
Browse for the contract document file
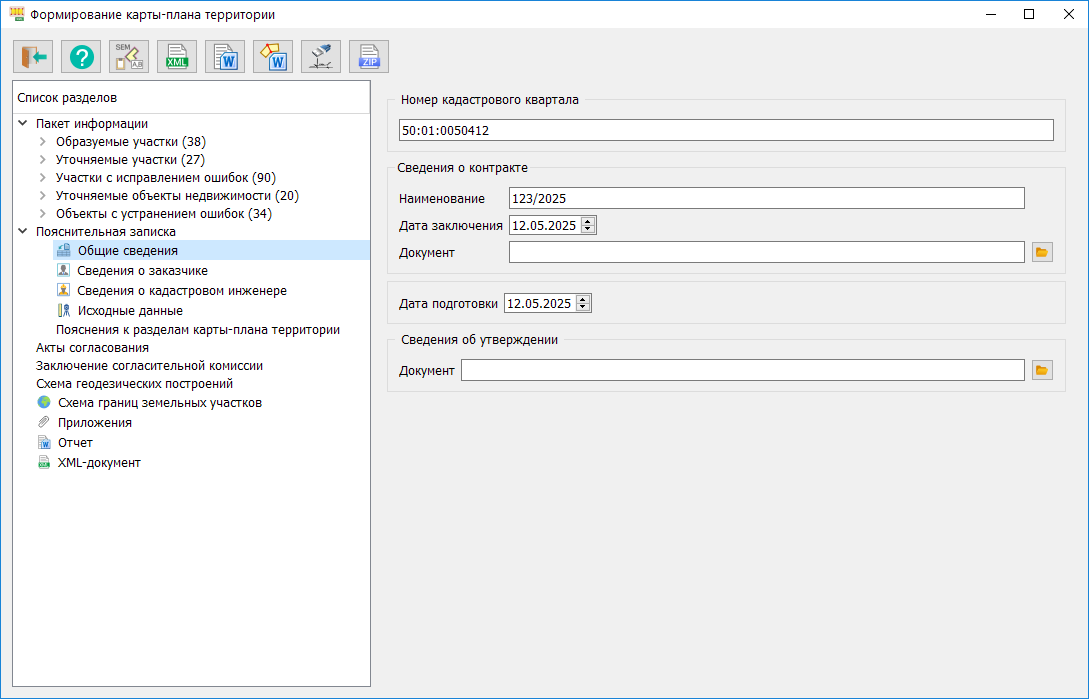(x=1042, y=252)
